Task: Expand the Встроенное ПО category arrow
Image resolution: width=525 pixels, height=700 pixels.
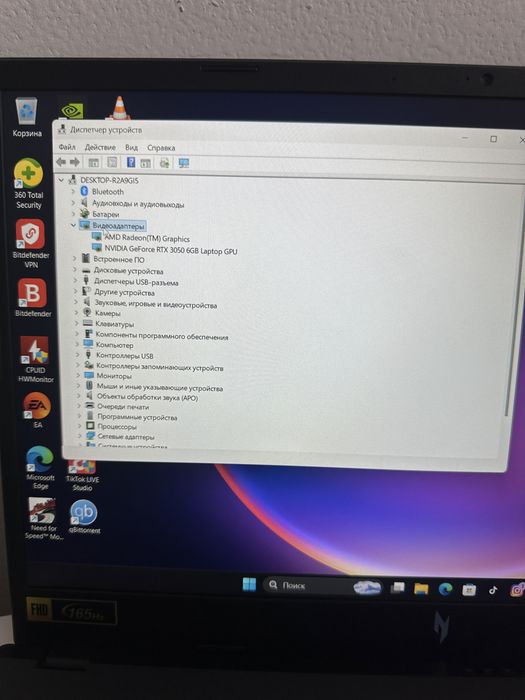Action: pyautogui.click(x=75, y=258)
